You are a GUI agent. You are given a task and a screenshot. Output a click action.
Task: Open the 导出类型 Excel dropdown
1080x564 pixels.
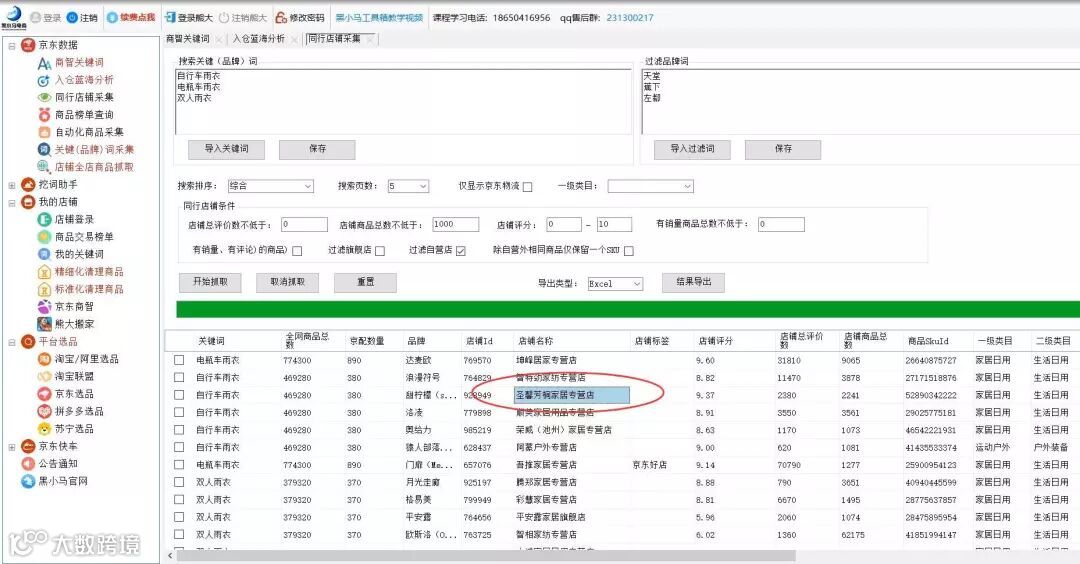tap(615, 284)
